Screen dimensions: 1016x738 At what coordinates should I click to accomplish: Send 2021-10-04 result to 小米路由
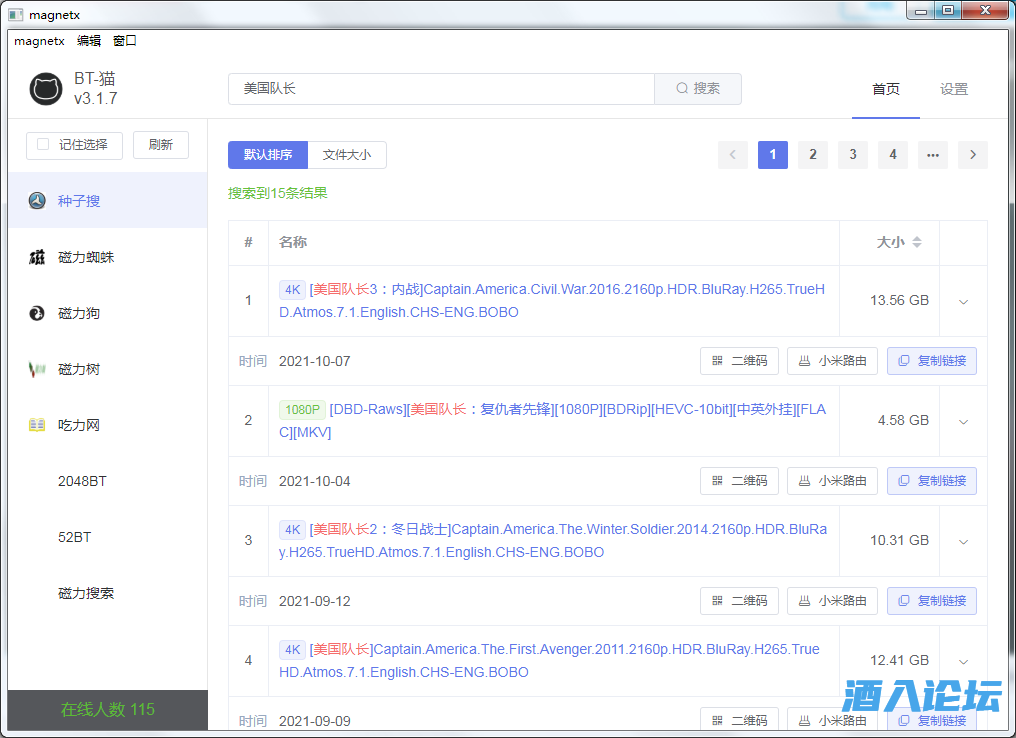pyautogui.click(x=832, y=481)
